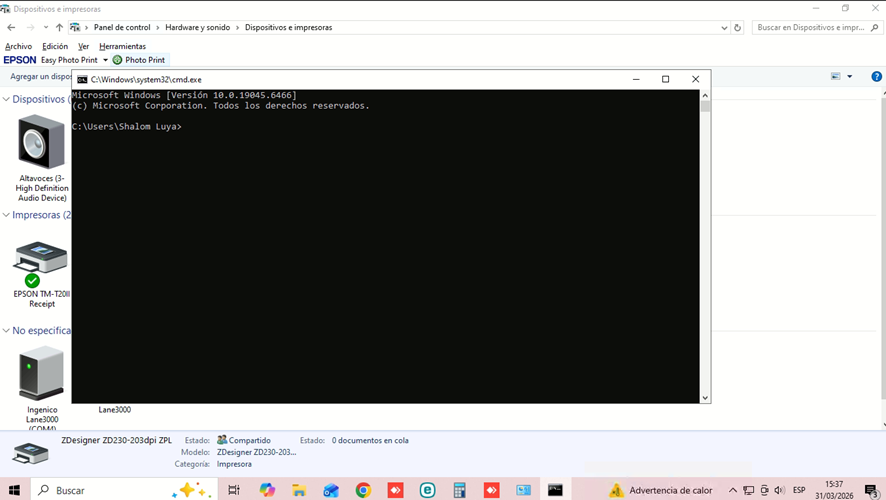Collapse the Dispositivos section
Image resolution: width=886 pixels, height=500 pixels.
(6, 100)
